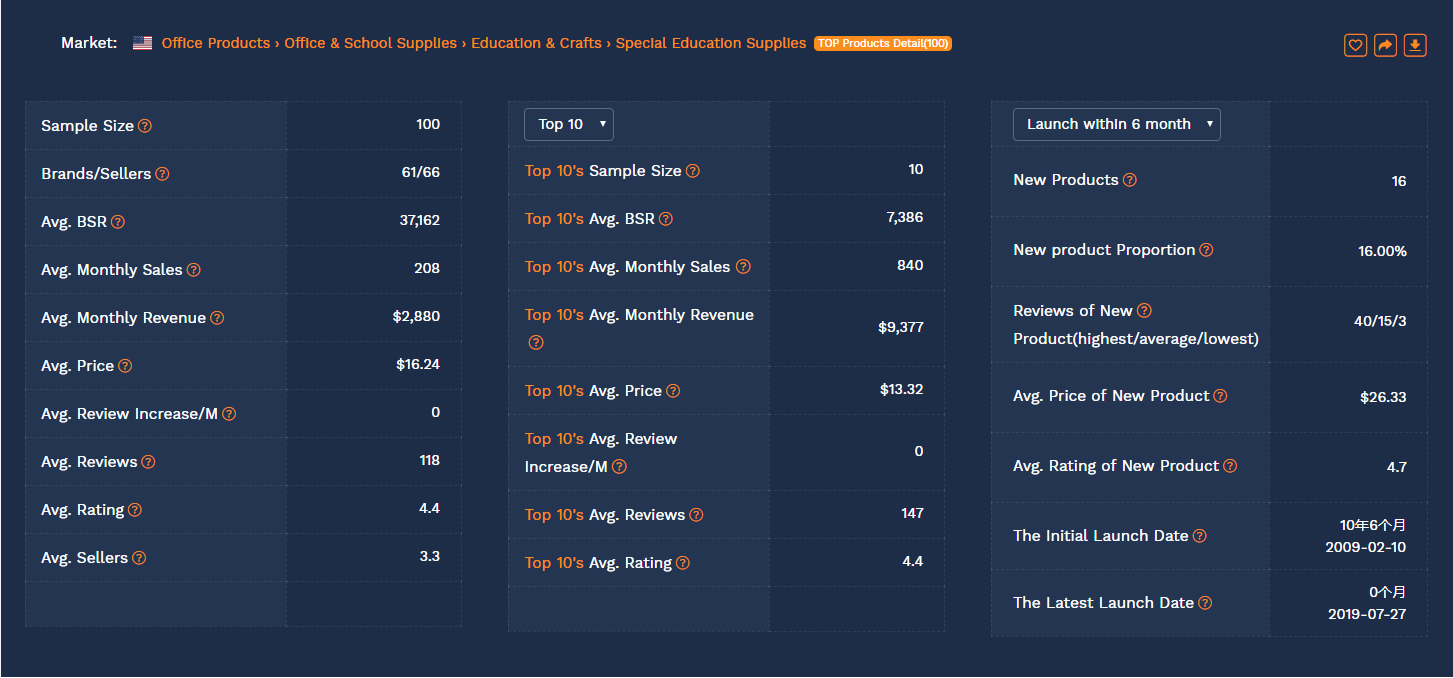Click help icon beside Top 10's Avg. Reviews
This screenshot has width=1453, height=678.
(x=696, y=515)
